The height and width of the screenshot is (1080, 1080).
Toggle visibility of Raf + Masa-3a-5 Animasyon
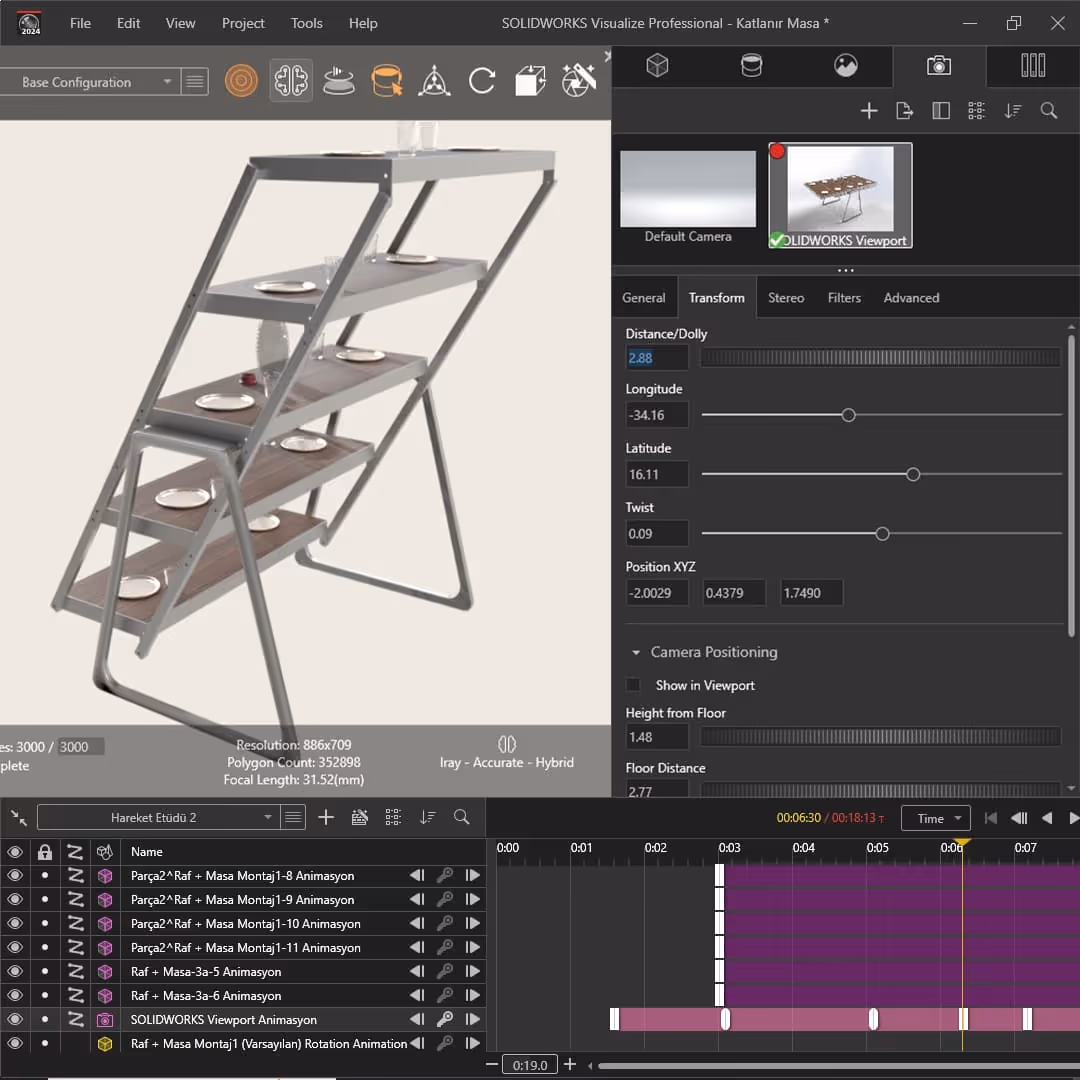click(x=14, y=971)
